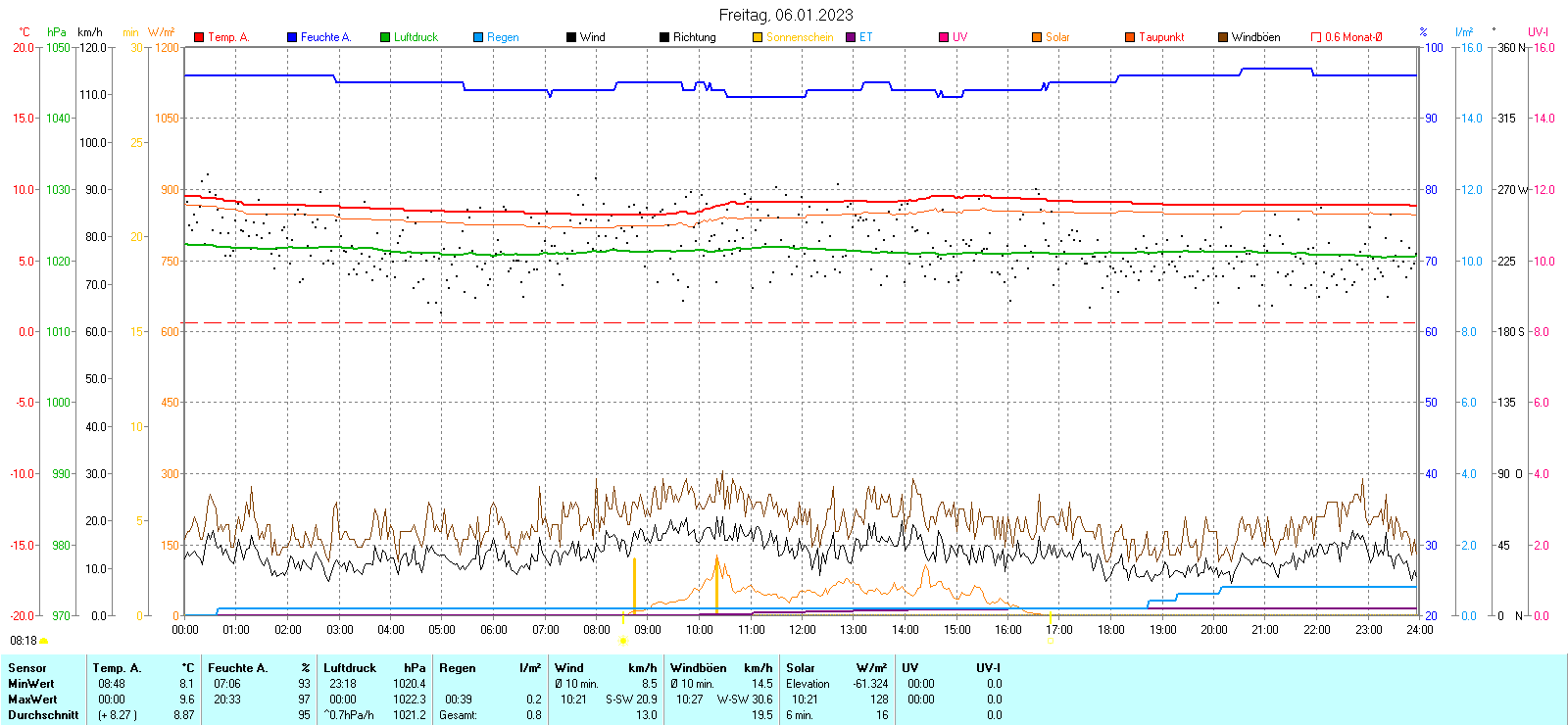Click the blue Feuchte A. legend square
This screenshot has height=725, width=1568.
292,37
